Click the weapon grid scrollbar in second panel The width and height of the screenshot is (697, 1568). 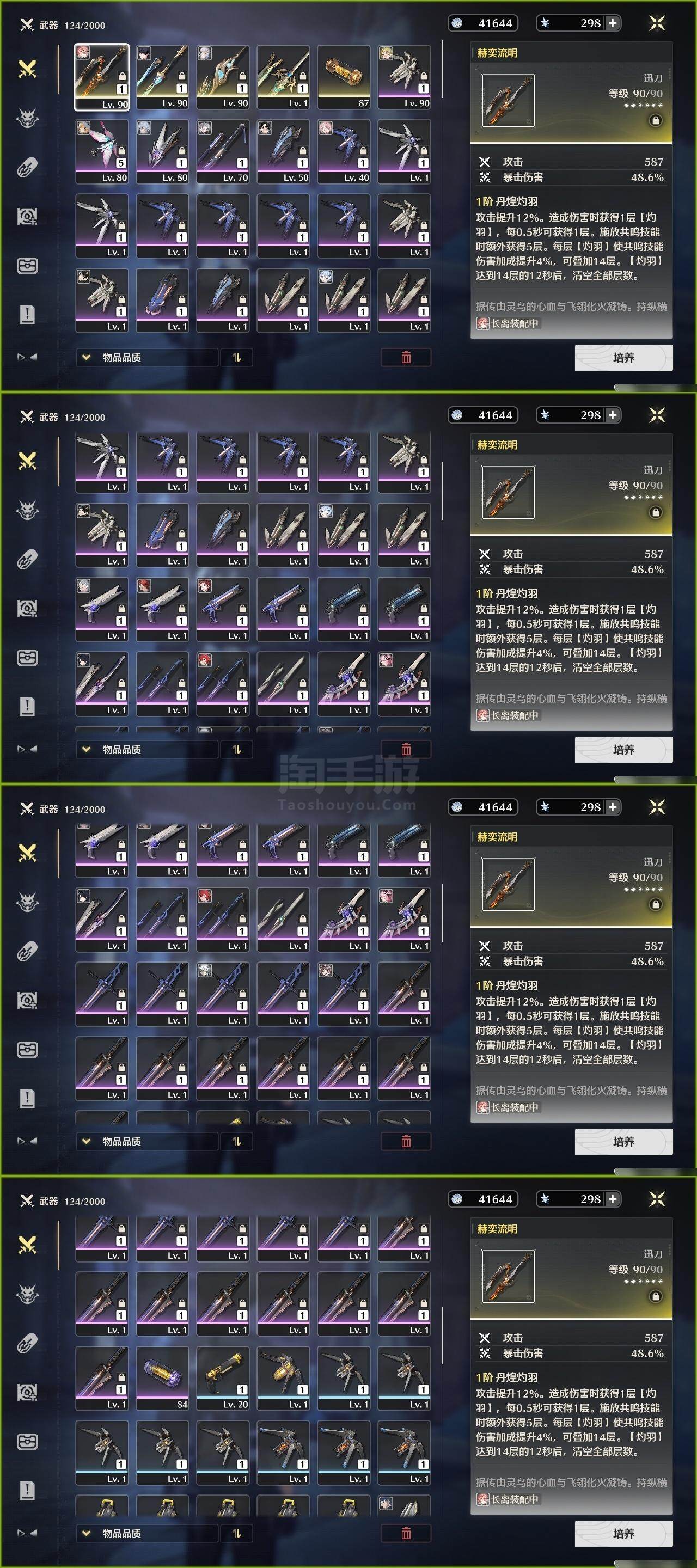click(443, 491)
